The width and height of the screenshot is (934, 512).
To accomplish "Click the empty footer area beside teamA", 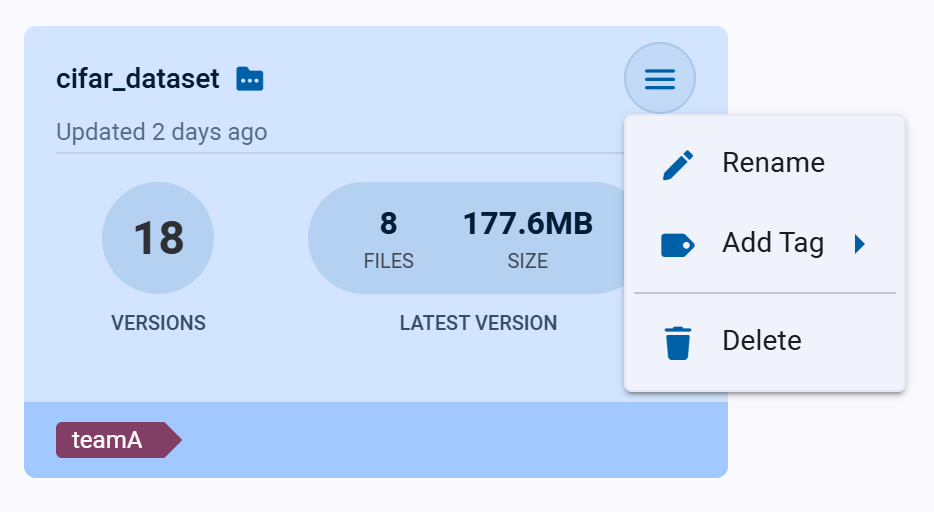I will click(450, 440).
